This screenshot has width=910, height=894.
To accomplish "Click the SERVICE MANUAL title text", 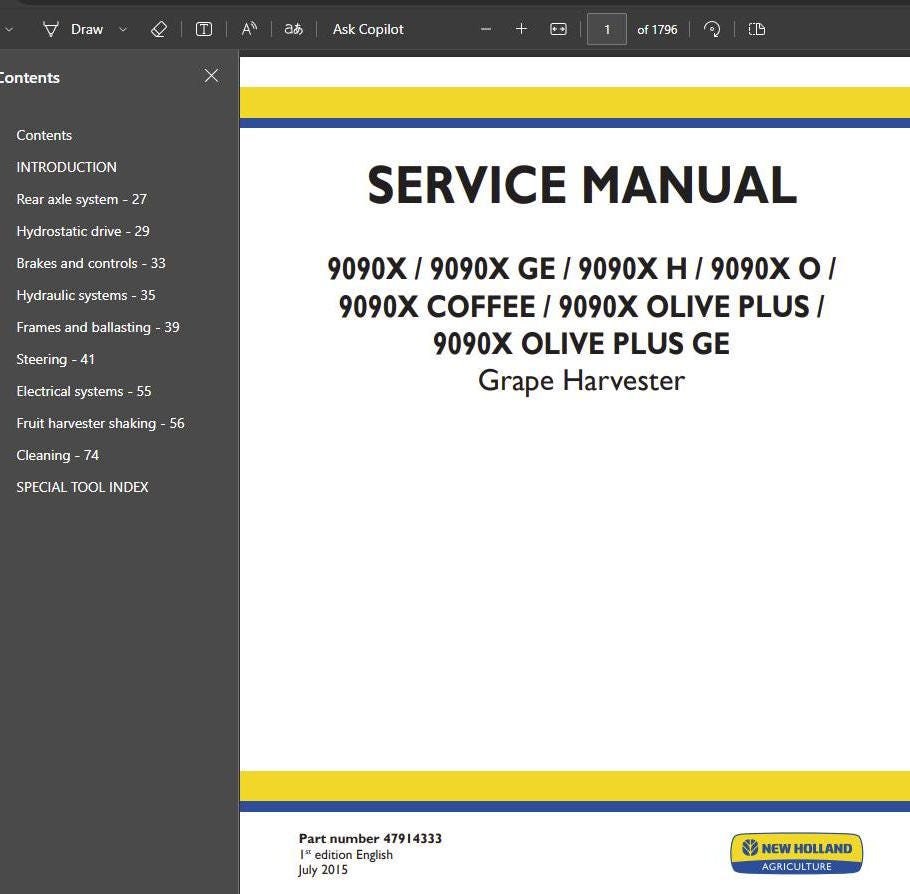I will [582, 185].
